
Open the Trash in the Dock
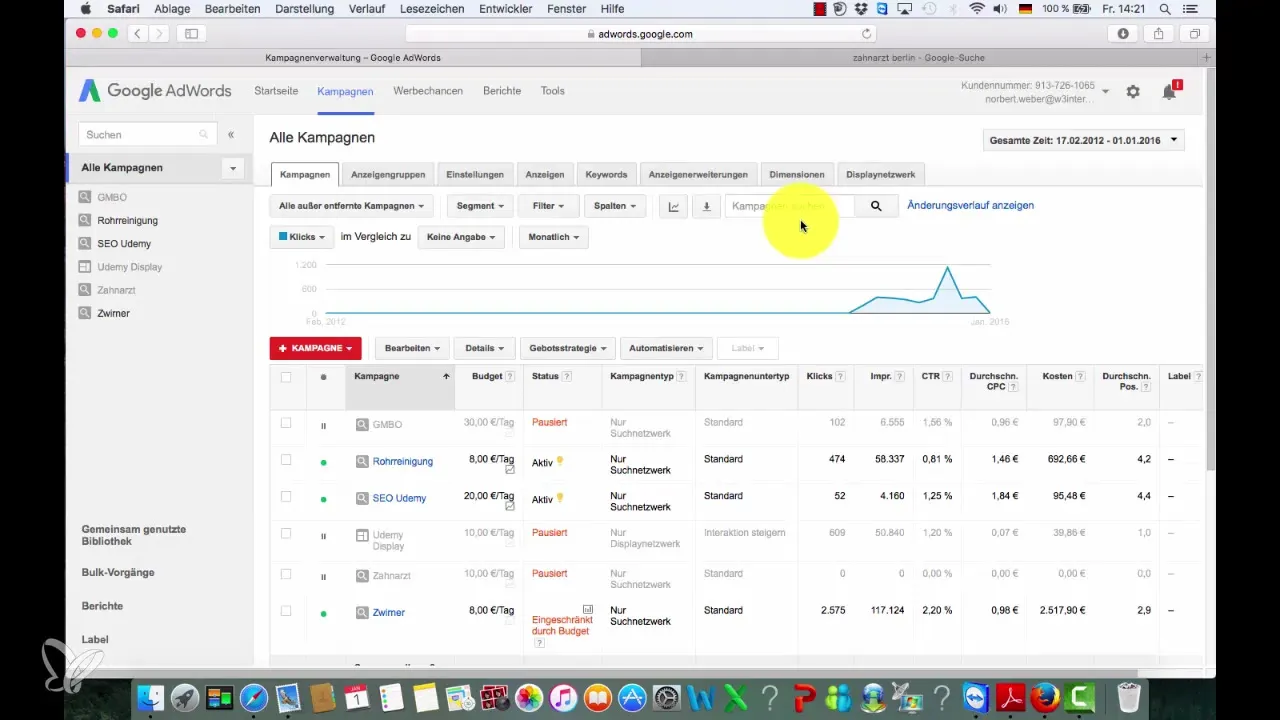[x=1128, y=697]
